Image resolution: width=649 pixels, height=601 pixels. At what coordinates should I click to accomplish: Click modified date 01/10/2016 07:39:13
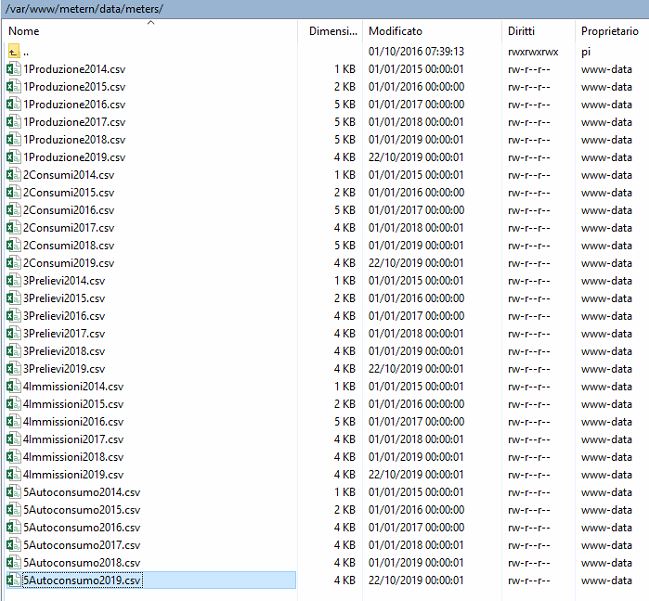click(x=416, y=52)
